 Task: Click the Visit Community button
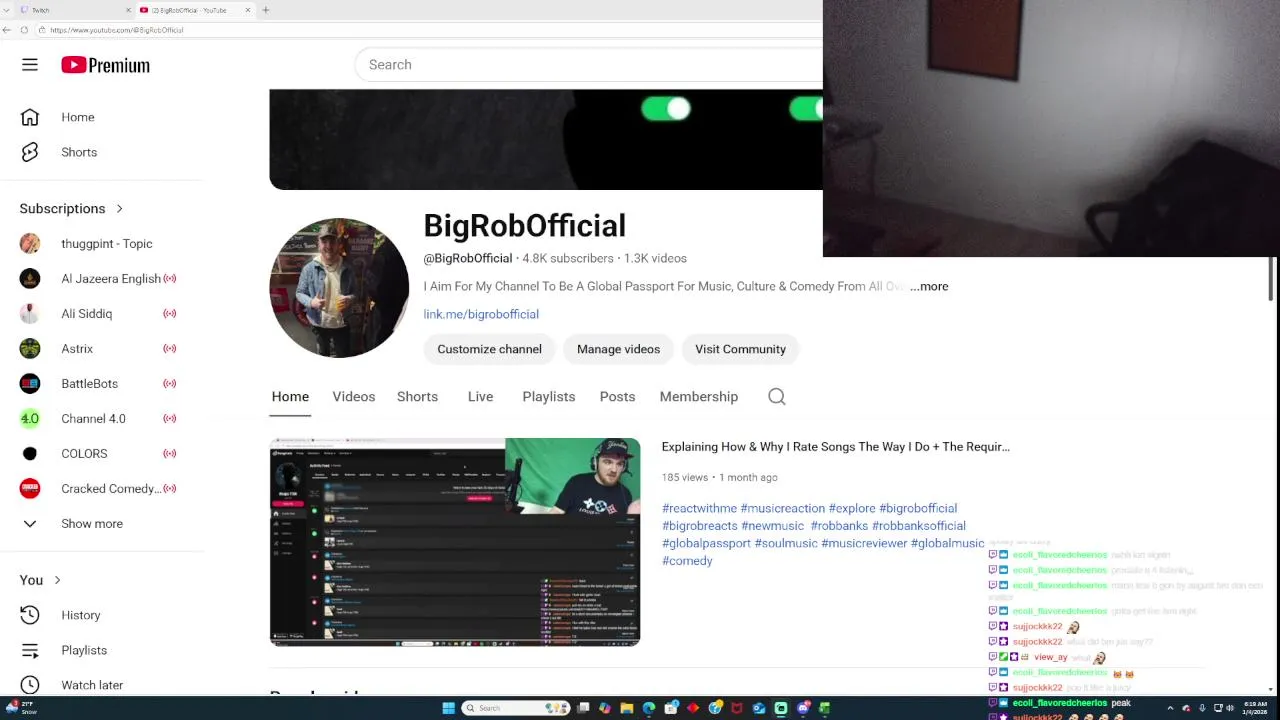click(740, 349)
